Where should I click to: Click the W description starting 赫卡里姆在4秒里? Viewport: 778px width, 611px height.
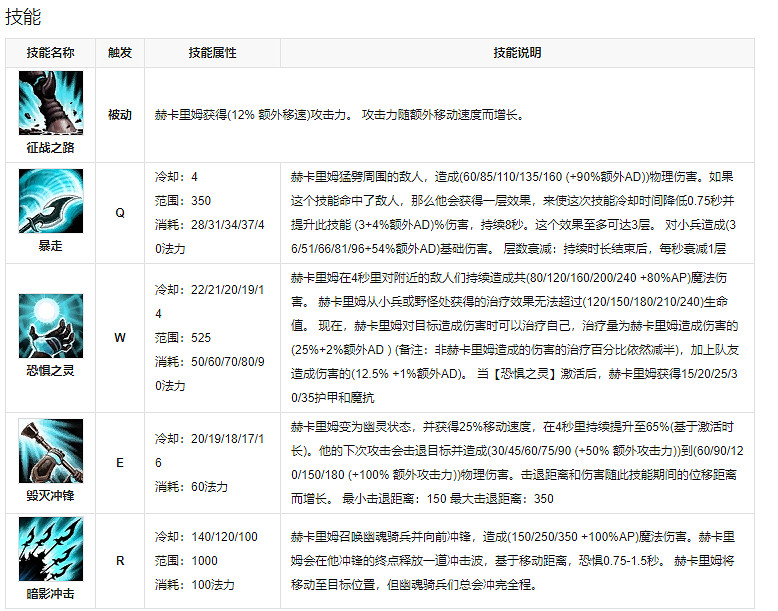pos(515,338)
